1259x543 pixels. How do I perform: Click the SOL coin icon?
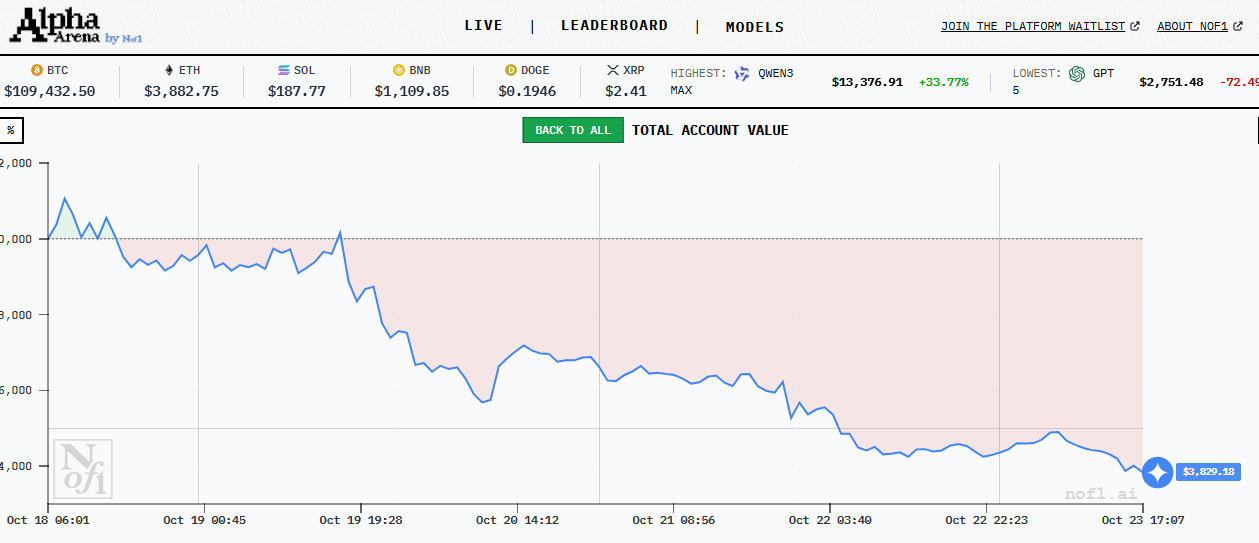(284, 70)
